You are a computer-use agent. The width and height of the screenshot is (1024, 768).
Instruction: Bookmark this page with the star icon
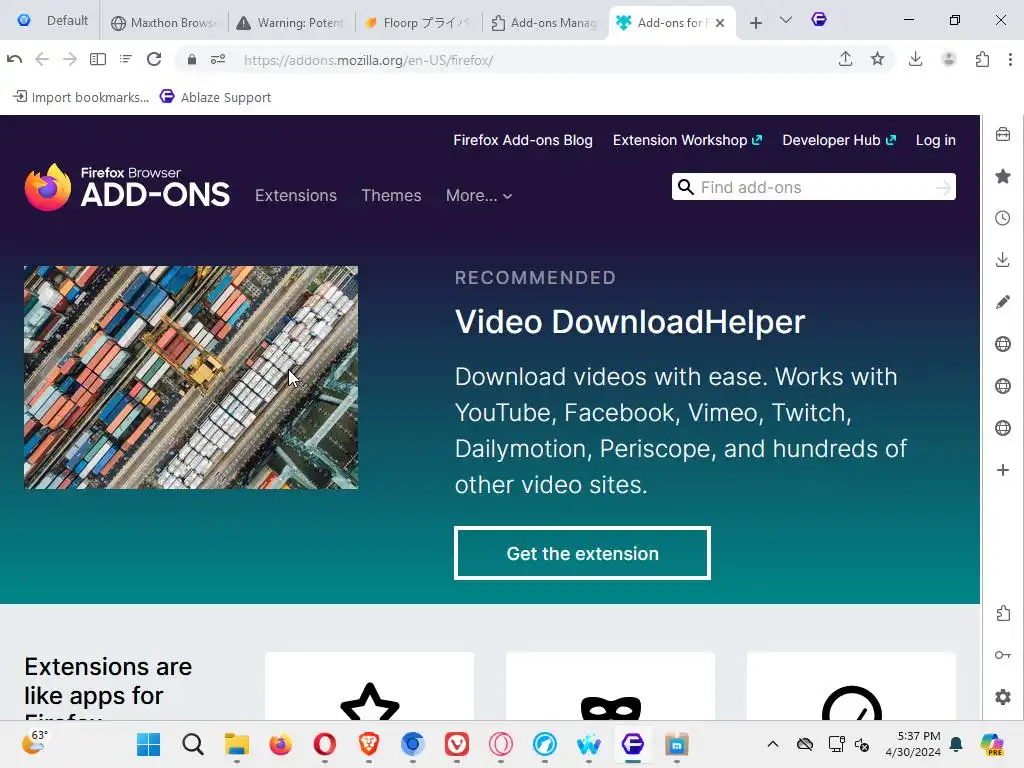[x=878, y=59]
